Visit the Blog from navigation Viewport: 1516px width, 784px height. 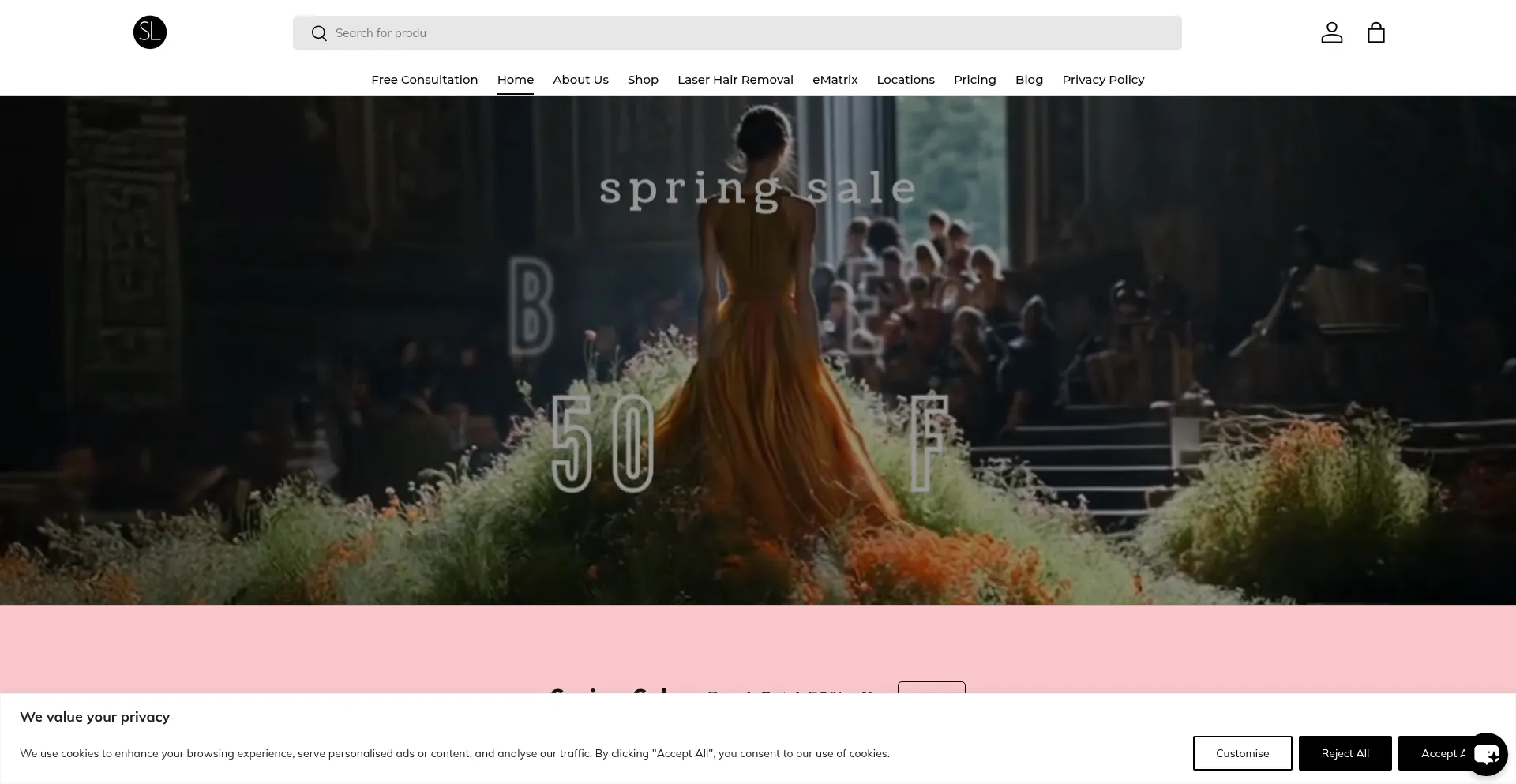[1029, 80]
